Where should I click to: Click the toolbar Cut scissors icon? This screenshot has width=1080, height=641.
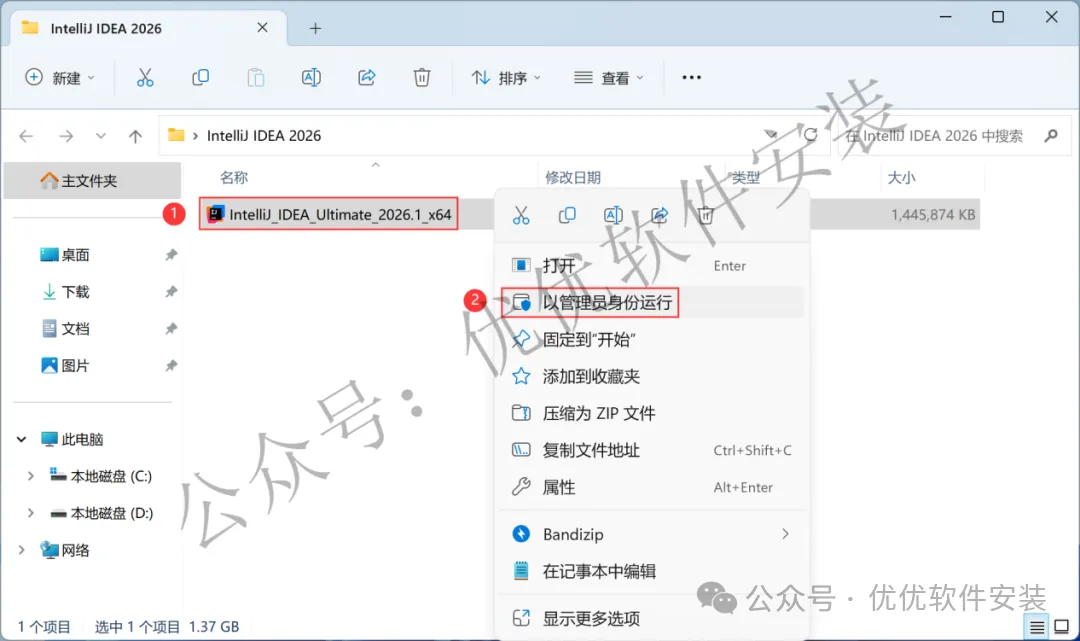click(x=145, y=78)
